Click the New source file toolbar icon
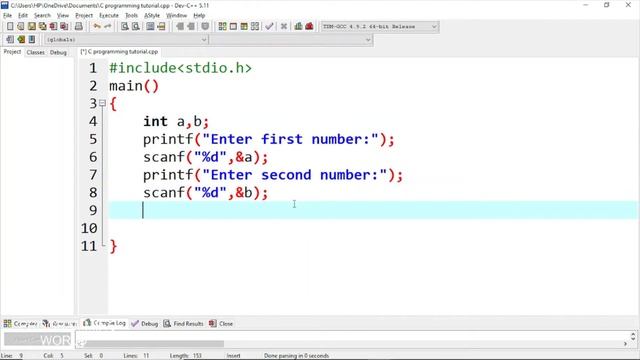This screenshot has width=640, height=360. (10, 27)
